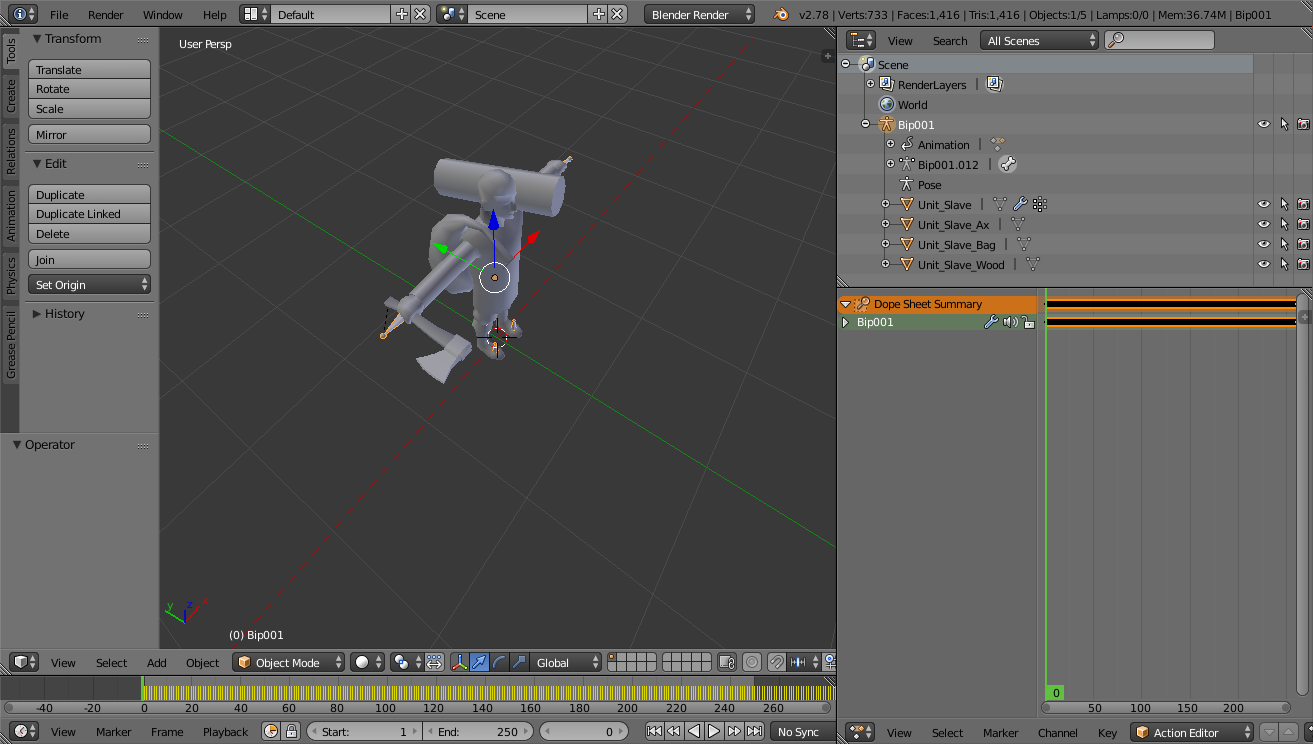
Task: Open viewport shading selector
Action: point(367,662)
